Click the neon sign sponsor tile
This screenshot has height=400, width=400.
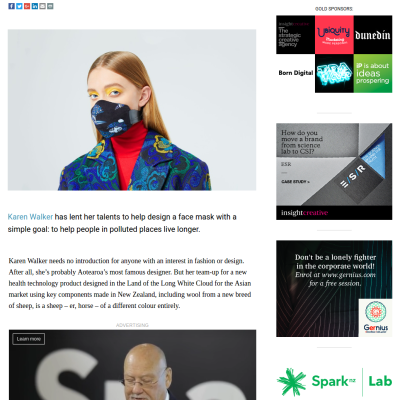[334, 73]
